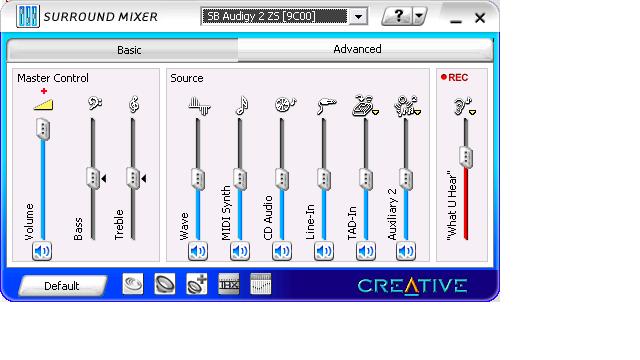The height and width of the screenshot is (360, 640).
Task: Expand the TAD-In source selection arrow
Action: coord(375,112)
